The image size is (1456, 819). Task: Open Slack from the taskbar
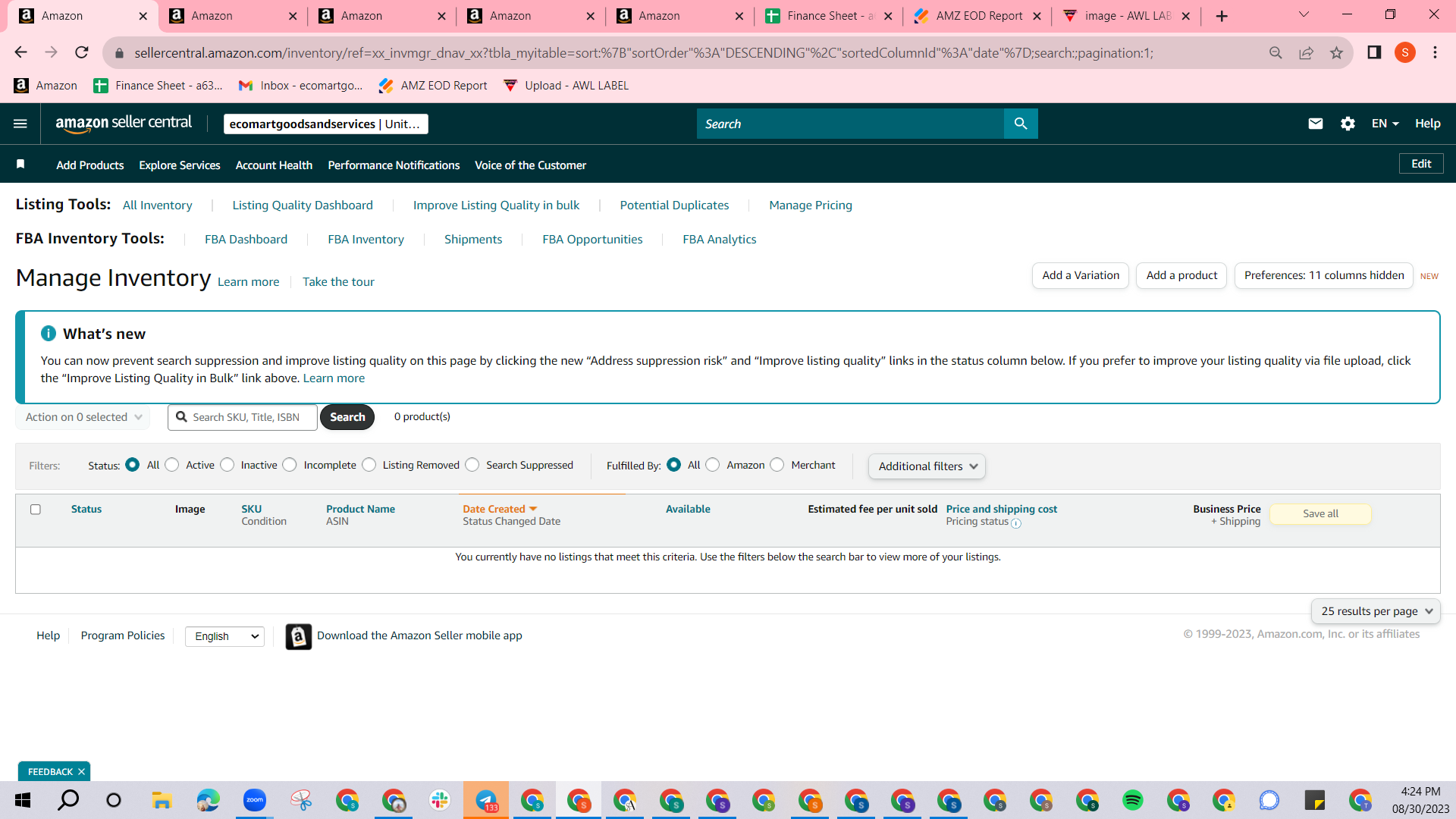coord(440,800)
